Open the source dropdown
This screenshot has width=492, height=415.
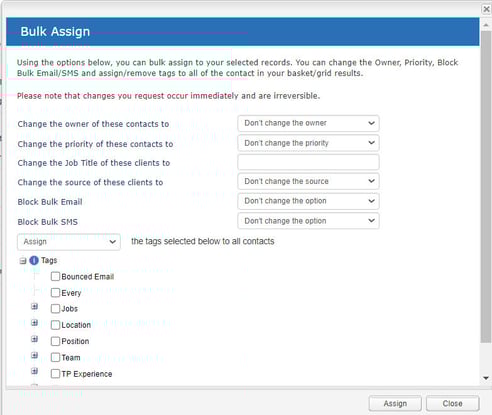(x=308, y=181)
